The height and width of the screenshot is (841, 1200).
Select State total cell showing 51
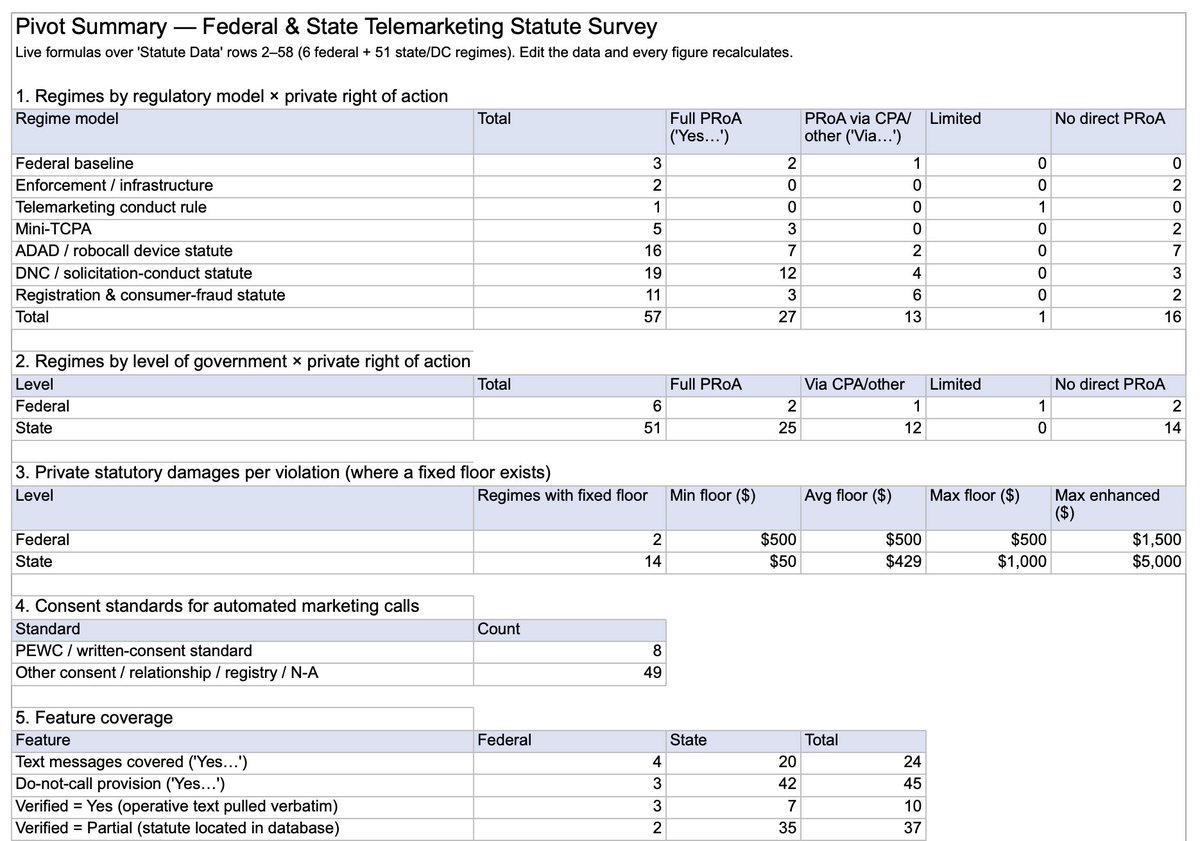click(570, 428)
